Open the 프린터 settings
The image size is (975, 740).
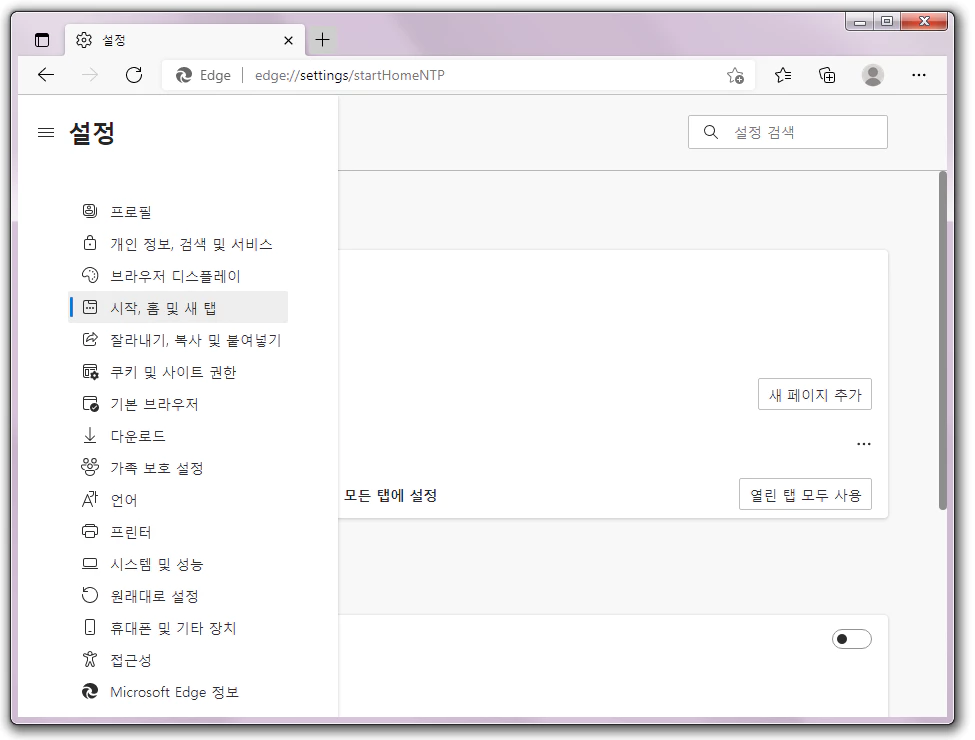click(178, 532)
